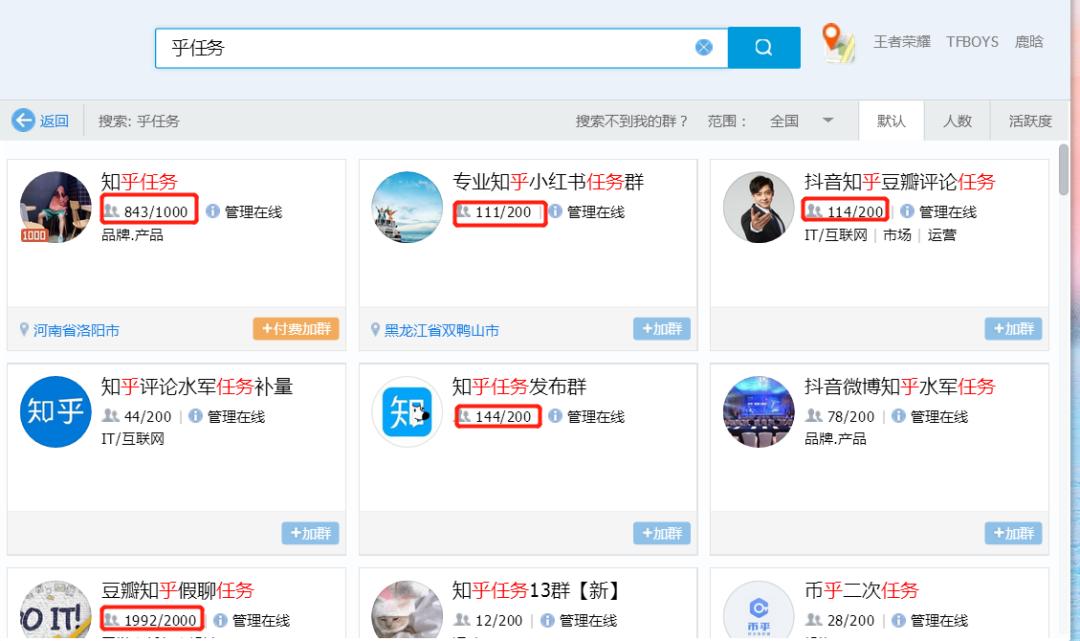Screen dimensions: 1080x641
Task: Click the blue search magnifier icon
Action: (764, 47)
